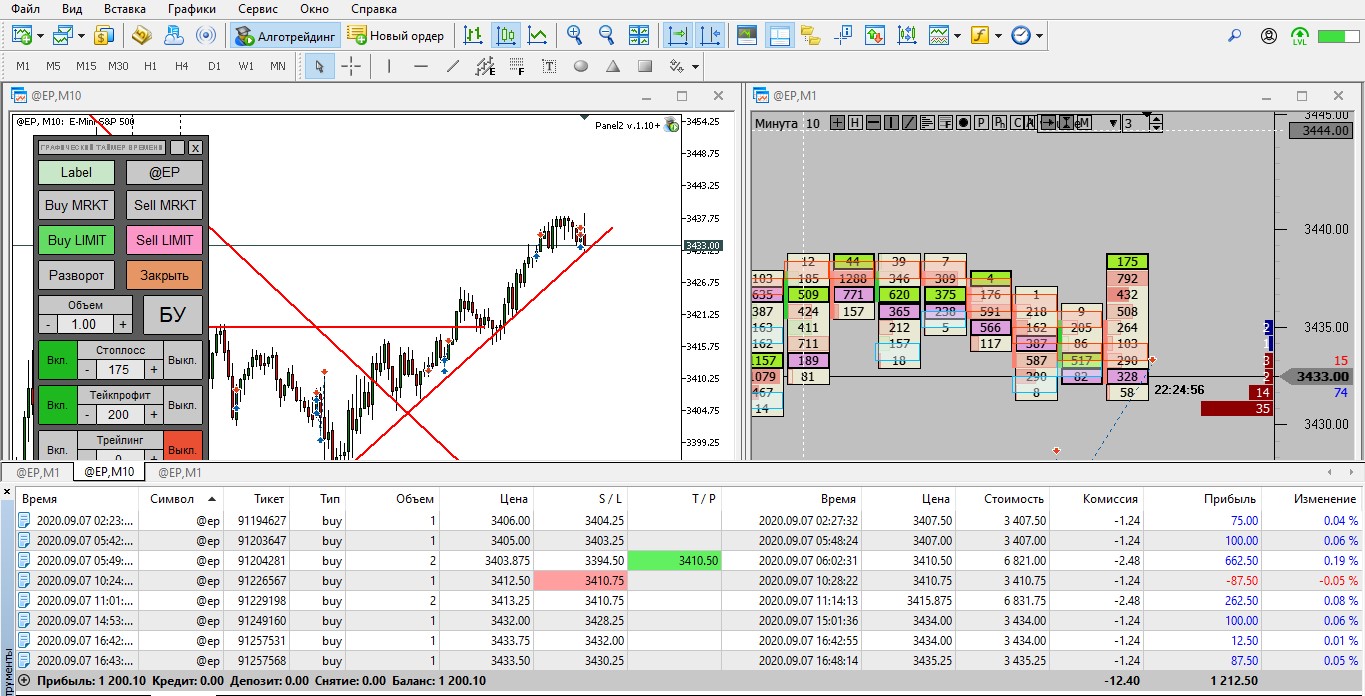The width and height of the screenshot is (1365, 696).
Task: Show the Market Watch window icon
Action: [x=747, y=35]
